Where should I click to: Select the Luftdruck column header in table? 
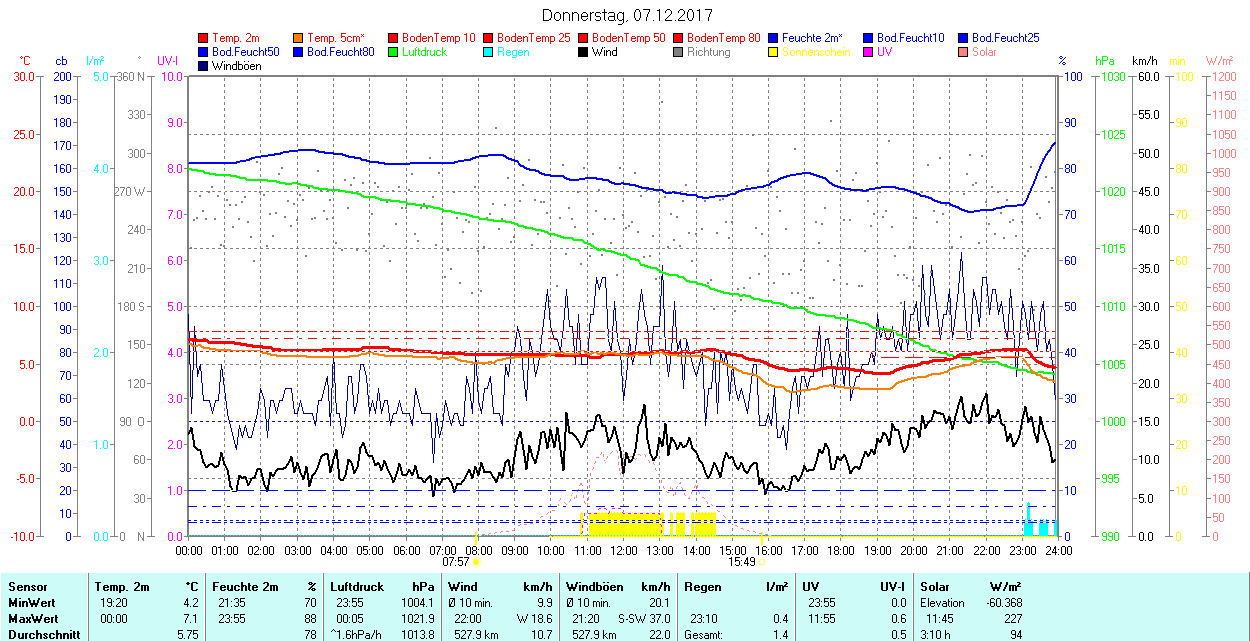[x=357, y=587]
